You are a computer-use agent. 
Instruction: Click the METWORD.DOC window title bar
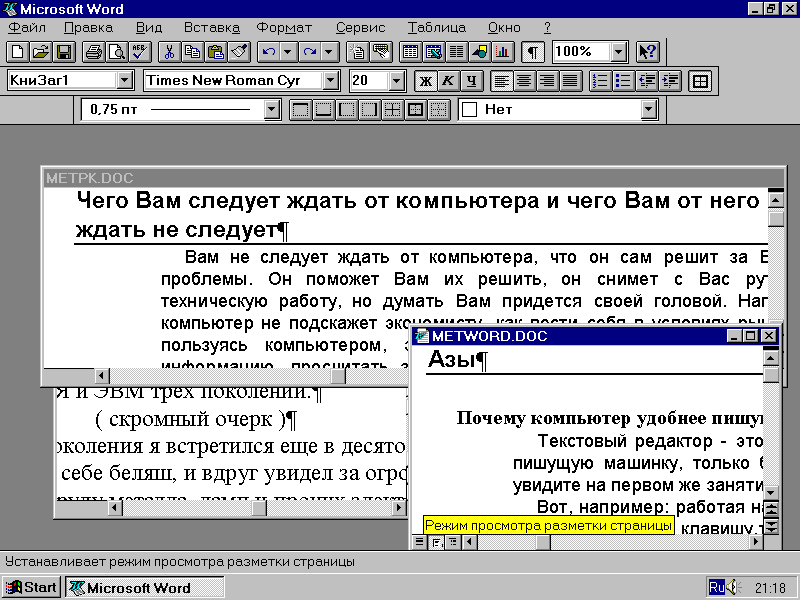595,336
